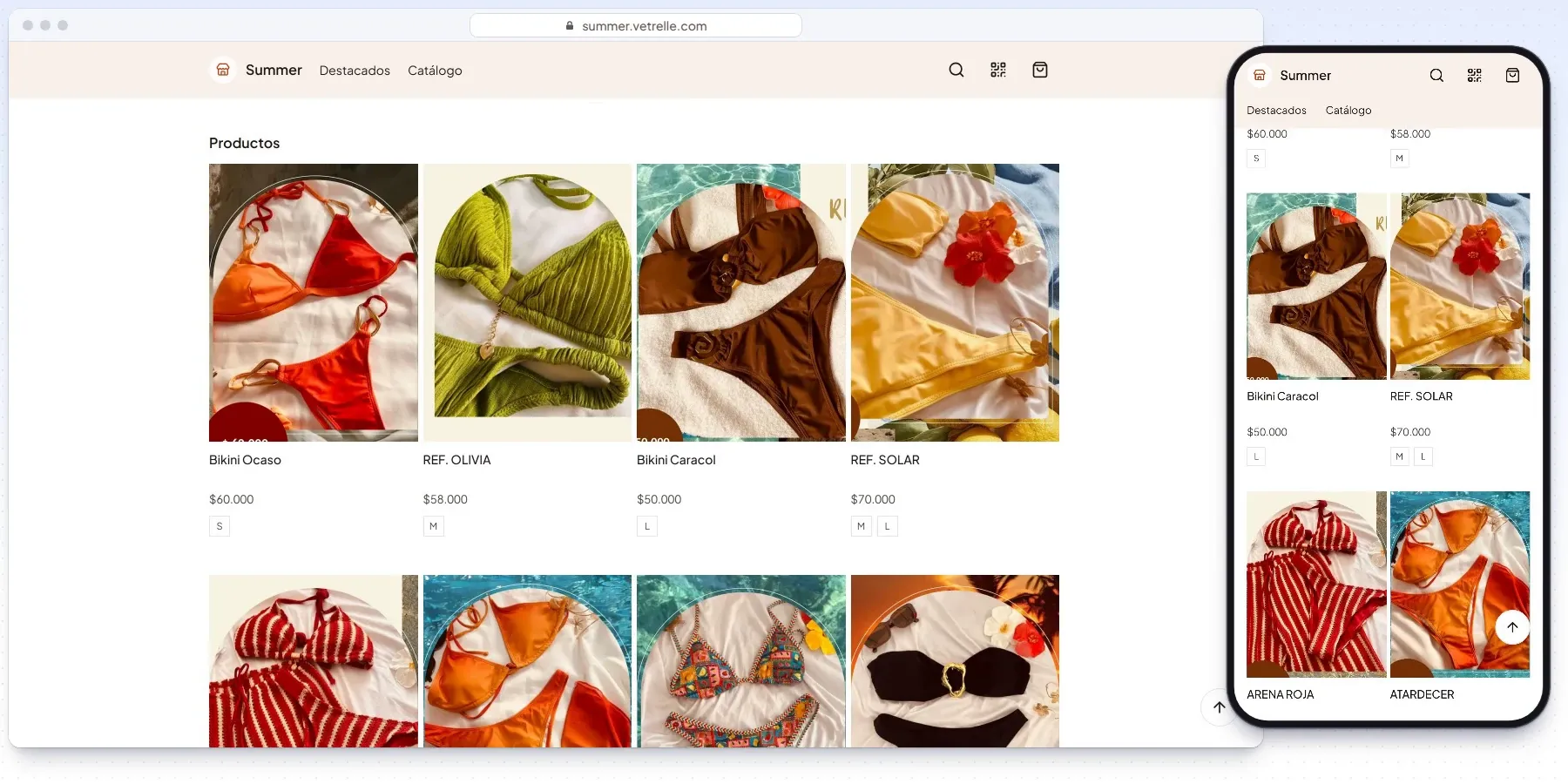The height and width of the screenshot is (784, 1568).
Task: Open the REF. OLIVIA product title
Action: [456, 460]
